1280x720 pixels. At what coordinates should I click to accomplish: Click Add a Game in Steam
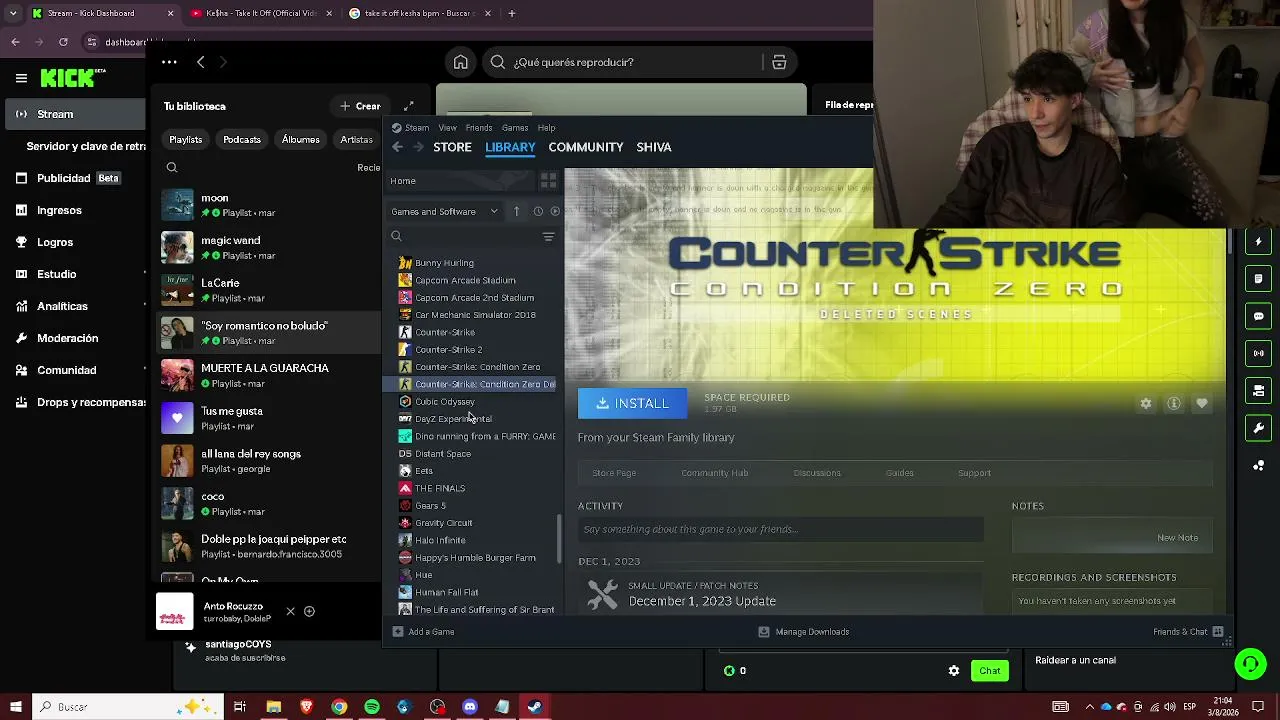pyautogui.click(x=424, y=632)
